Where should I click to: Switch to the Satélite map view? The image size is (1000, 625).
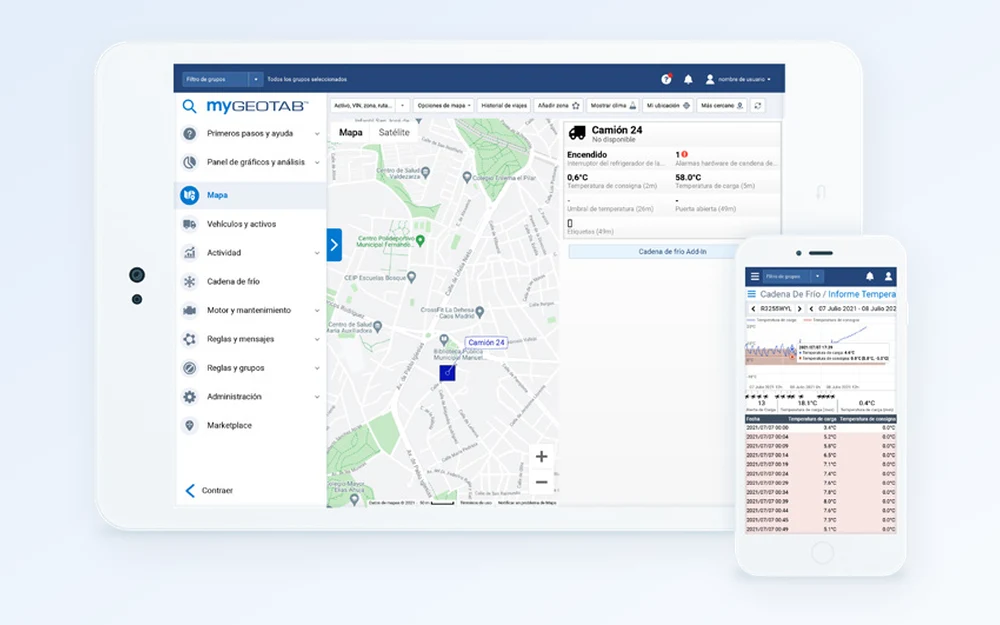(393, 133)
